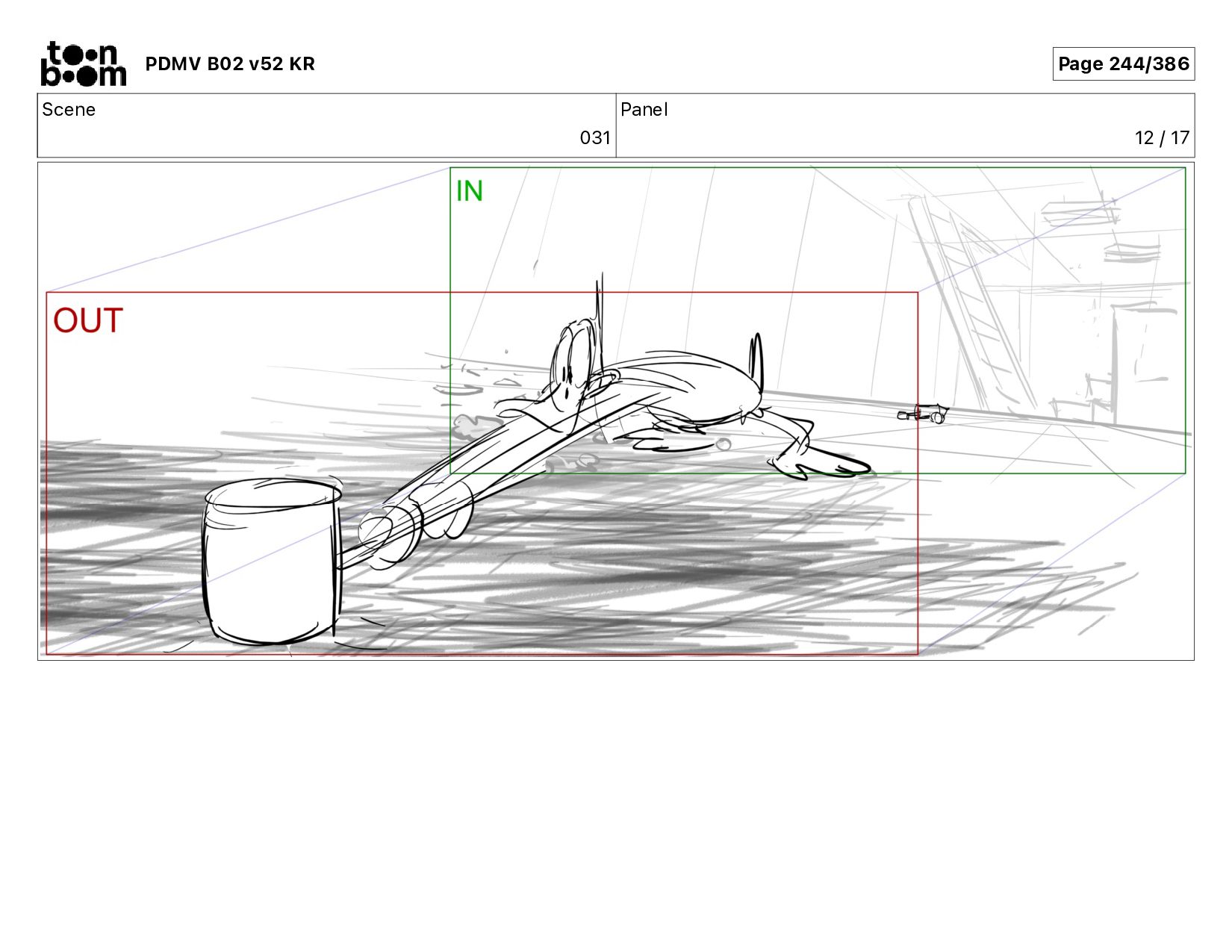Select the panel count '12 / 17'
The width and height of the screenshot is (1232, 952).
(1162, 138)
